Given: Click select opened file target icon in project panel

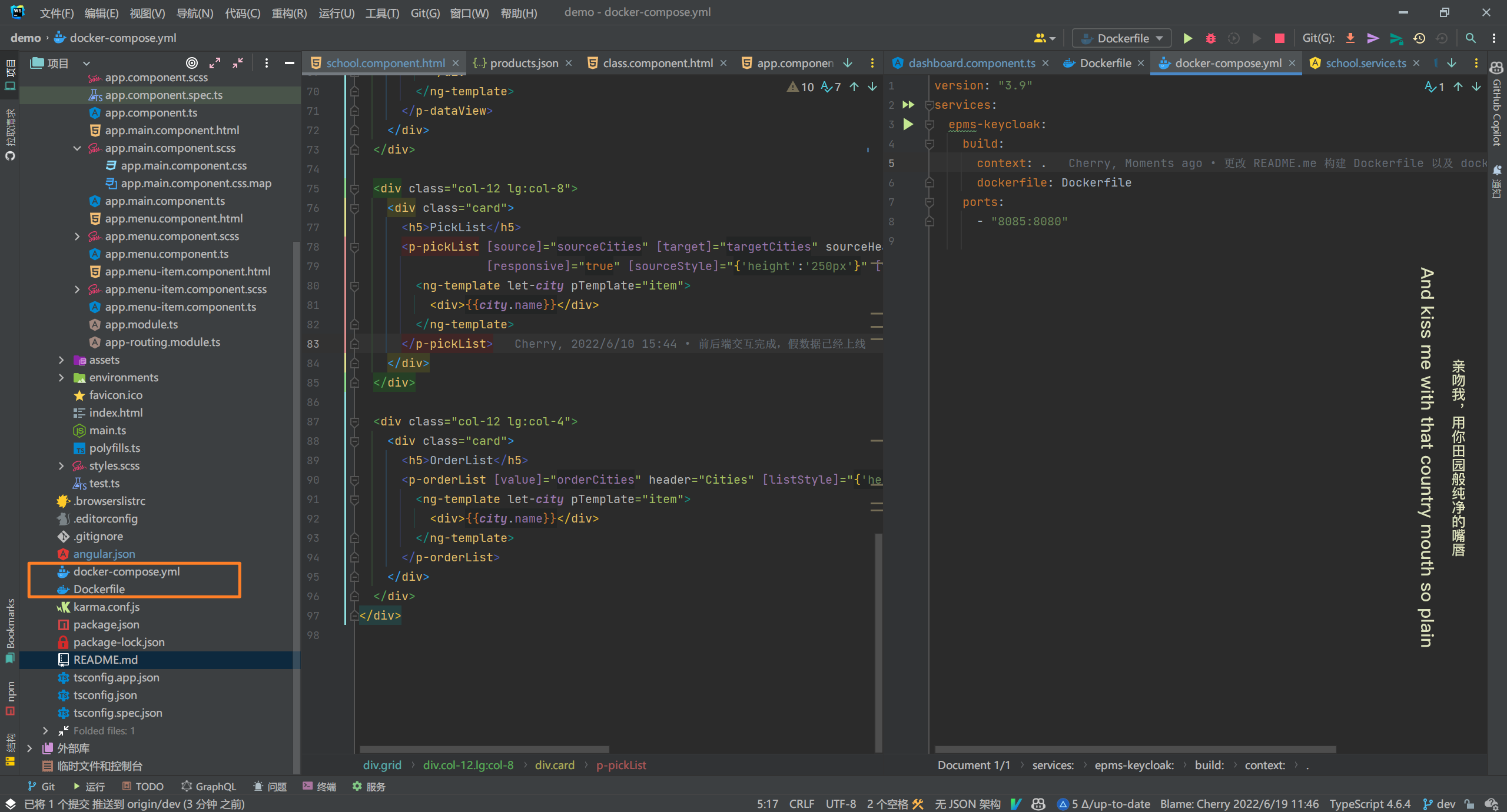Looking at the screenshot, I should point(192,63).
